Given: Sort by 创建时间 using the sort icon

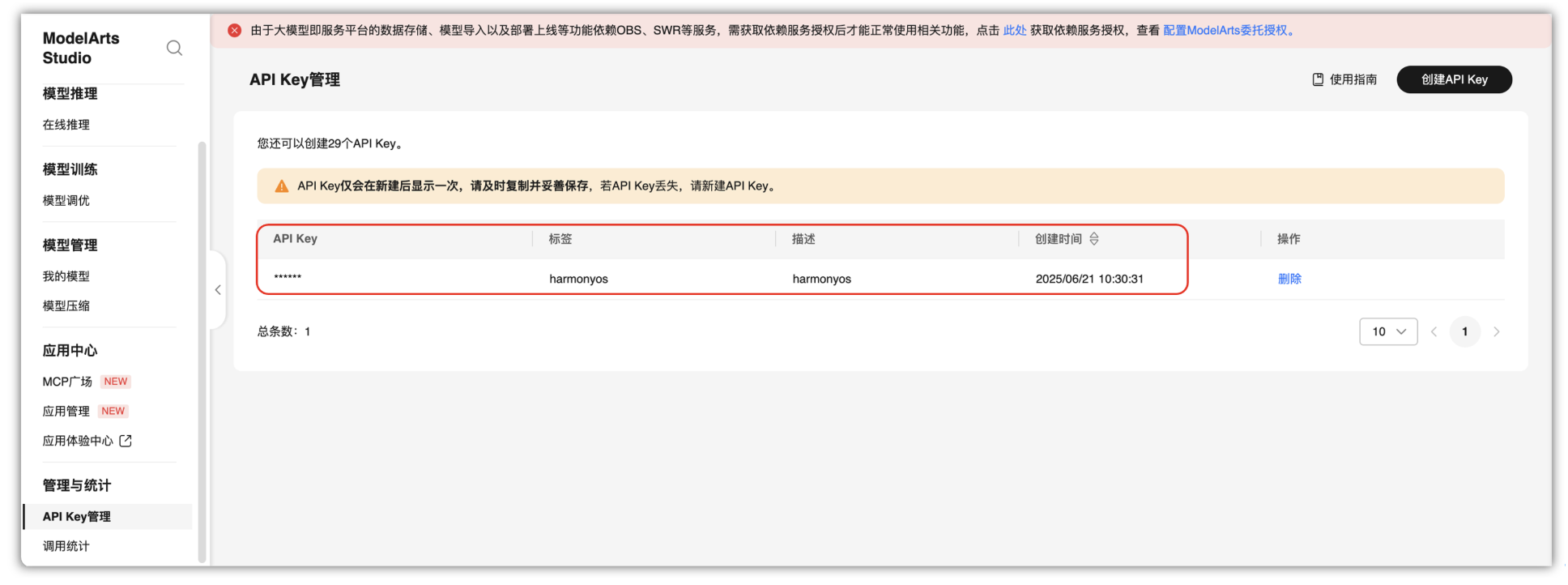Looking at the screenshot, I should click(x=1094, y=239).
